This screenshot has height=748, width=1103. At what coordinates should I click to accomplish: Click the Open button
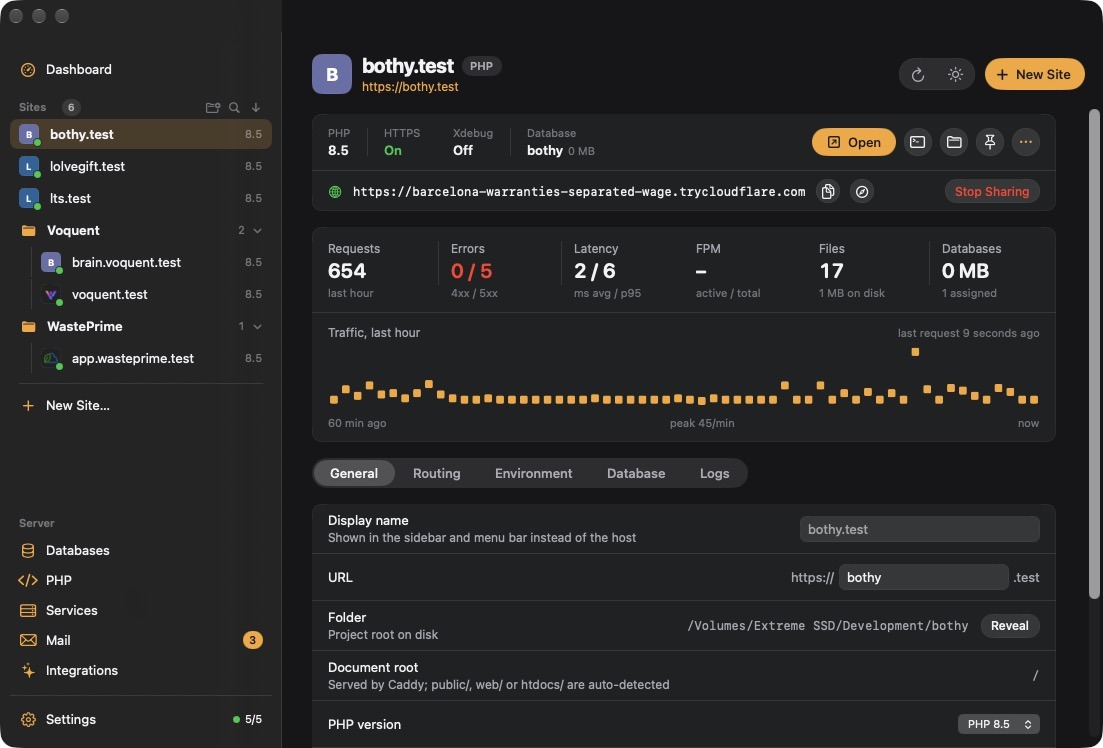pos(854,142)
